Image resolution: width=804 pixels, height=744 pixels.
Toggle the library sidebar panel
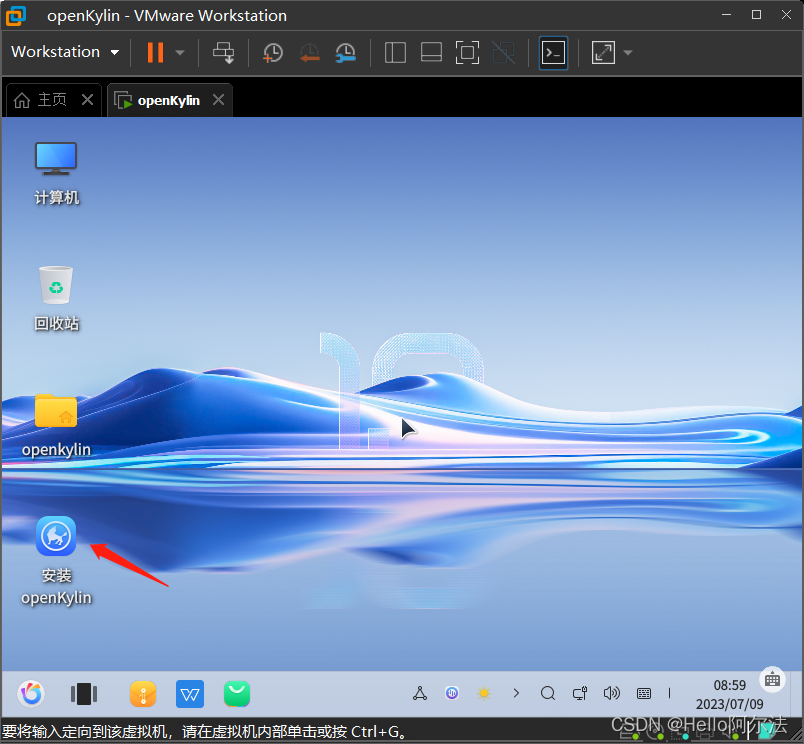coord(395,53)
